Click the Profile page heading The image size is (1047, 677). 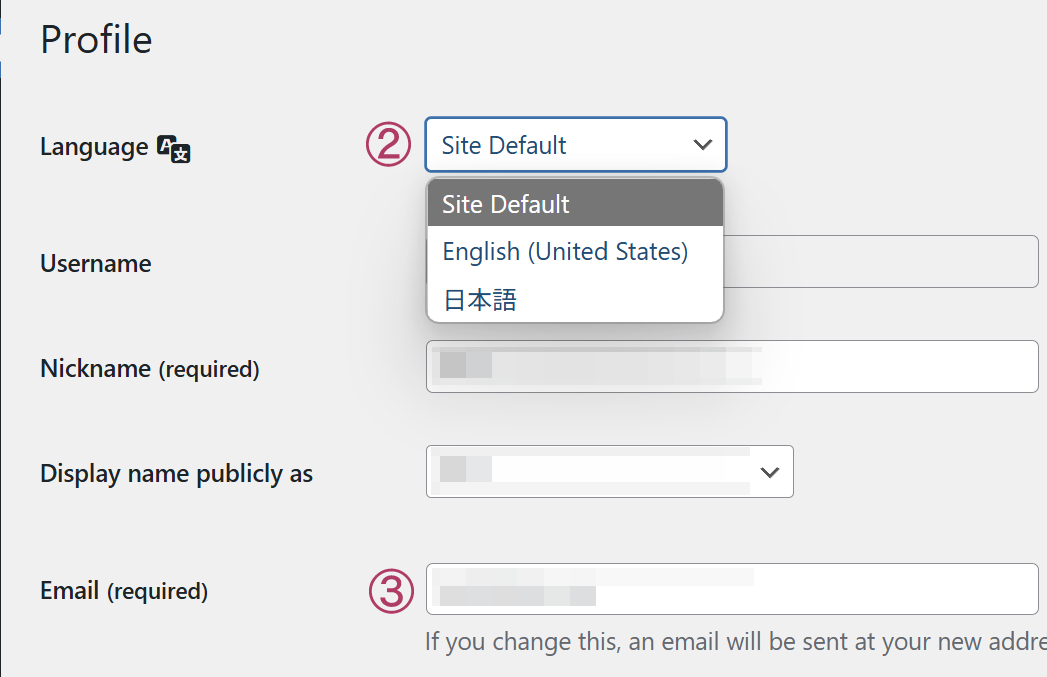pos(95,39)
